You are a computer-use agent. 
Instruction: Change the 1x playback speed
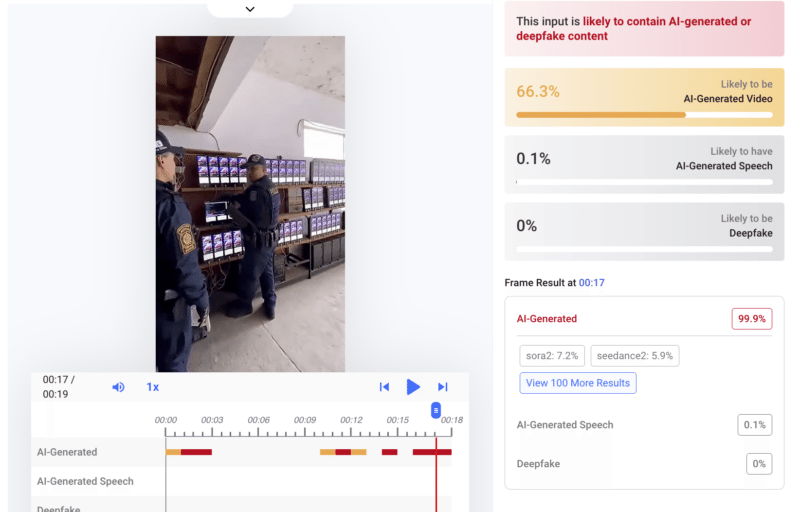pyautogui.click(x=153, y=387)
